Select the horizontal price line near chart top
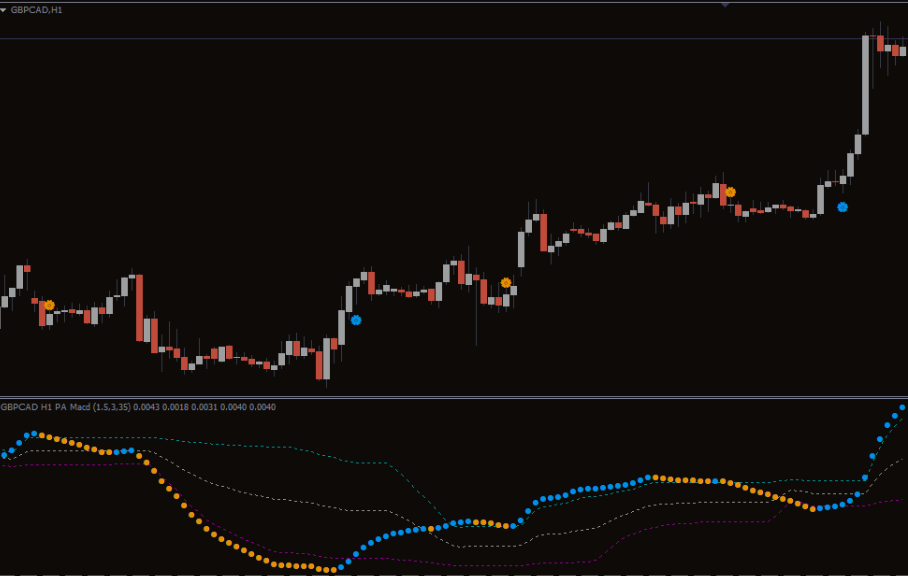Screen dimensions: 908x576 [x=400, y=39]
